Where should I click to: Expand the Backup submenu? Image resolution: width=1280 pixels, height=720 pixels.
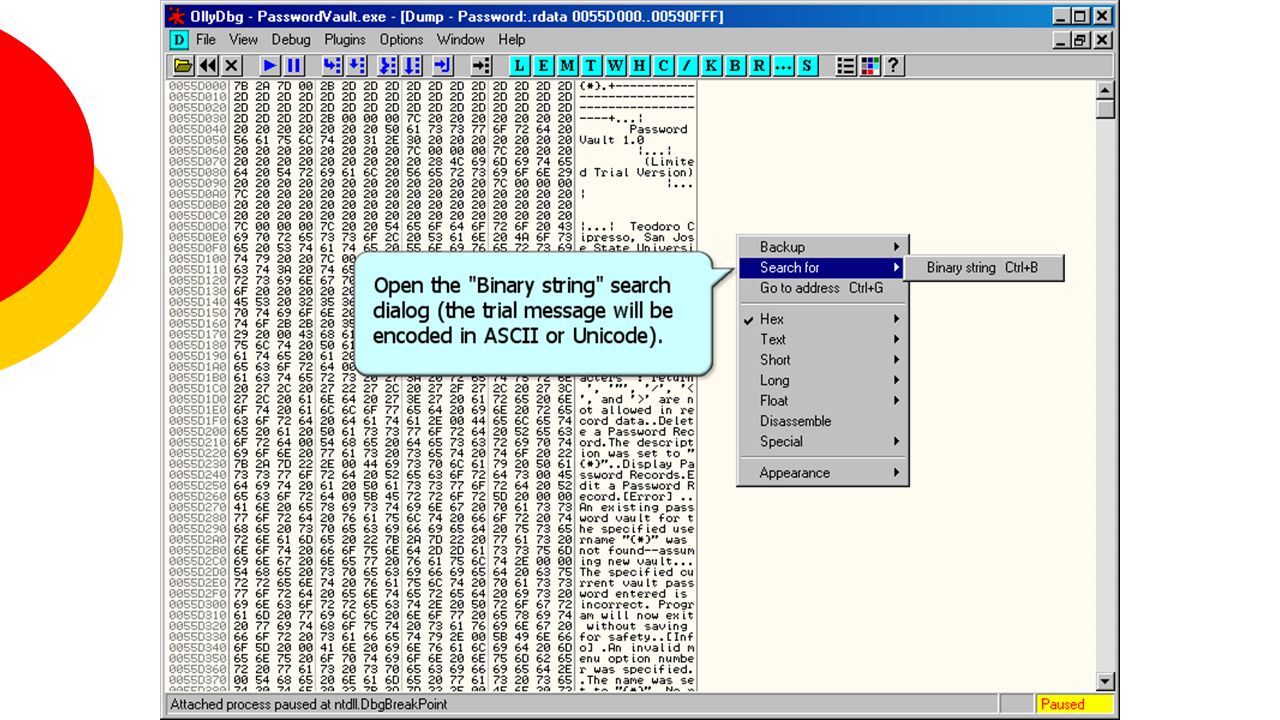tap(822, 247)
